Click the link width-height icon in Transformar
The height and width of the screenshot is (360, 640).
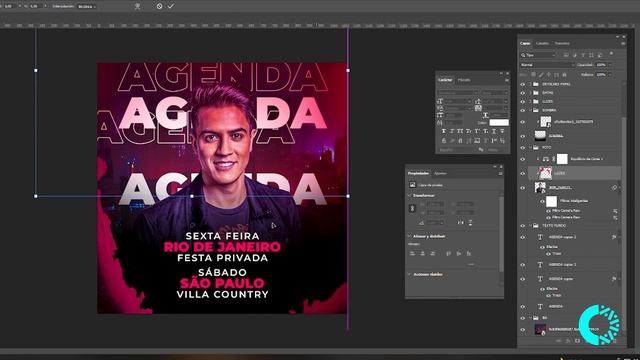point(412,208)
